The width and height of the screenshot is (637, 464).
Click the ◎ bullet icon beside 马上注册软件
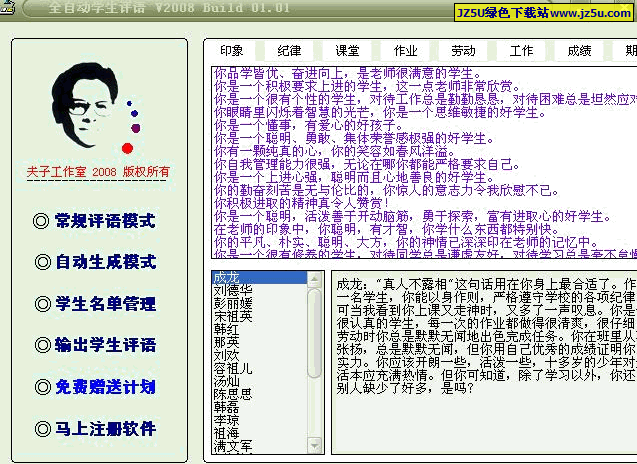[x=41, y=428]
